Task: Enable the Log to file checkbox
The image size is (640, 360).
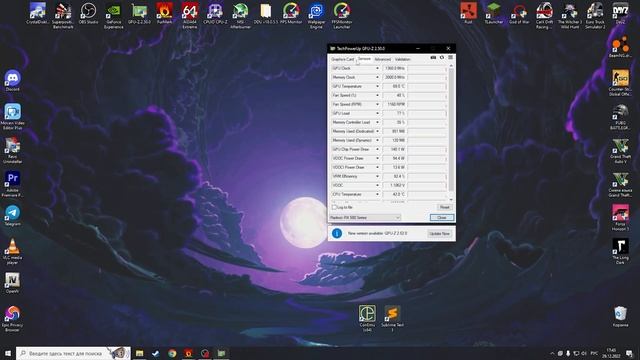Action: click(x=334, y=207)
